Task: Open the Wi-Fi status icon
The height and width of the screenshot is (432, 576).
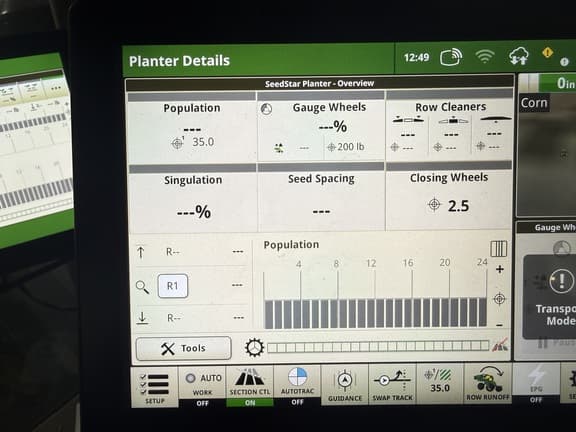Action: 485,57
